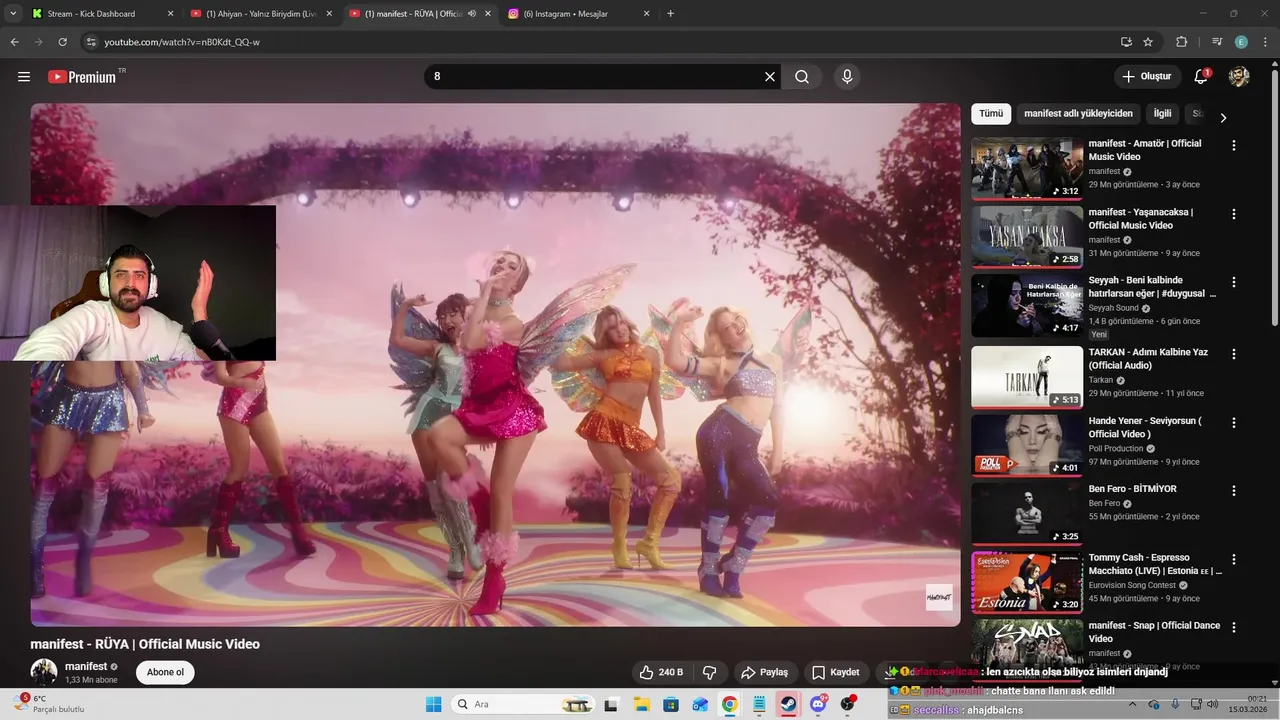Screen dimensions: 1280x720
Task: Open the tab search dropdown arrow
Action: 13,14
